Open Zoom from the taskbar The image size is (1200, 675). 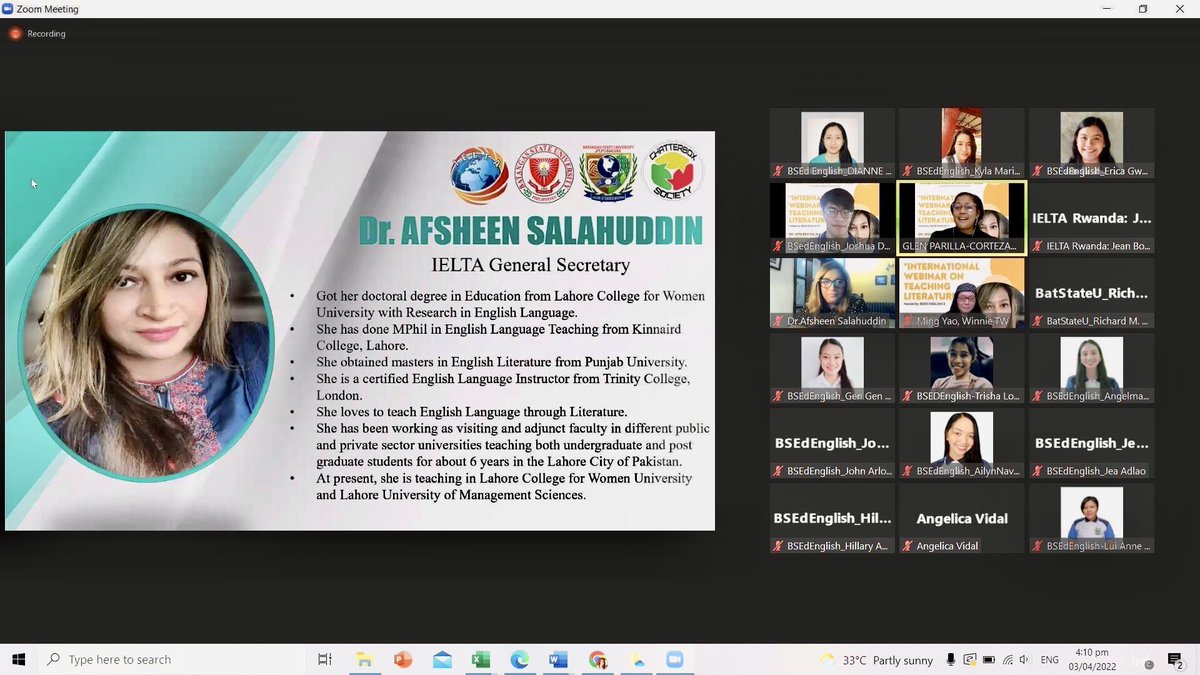tap(674, 659)
